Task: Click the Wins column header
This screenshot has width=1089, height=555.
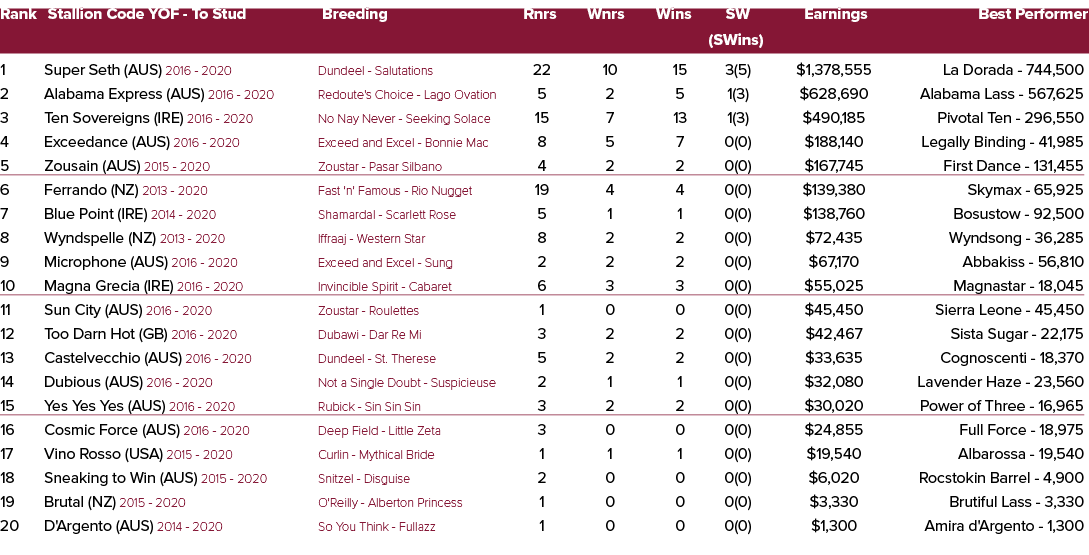Action: click(674, 15)
